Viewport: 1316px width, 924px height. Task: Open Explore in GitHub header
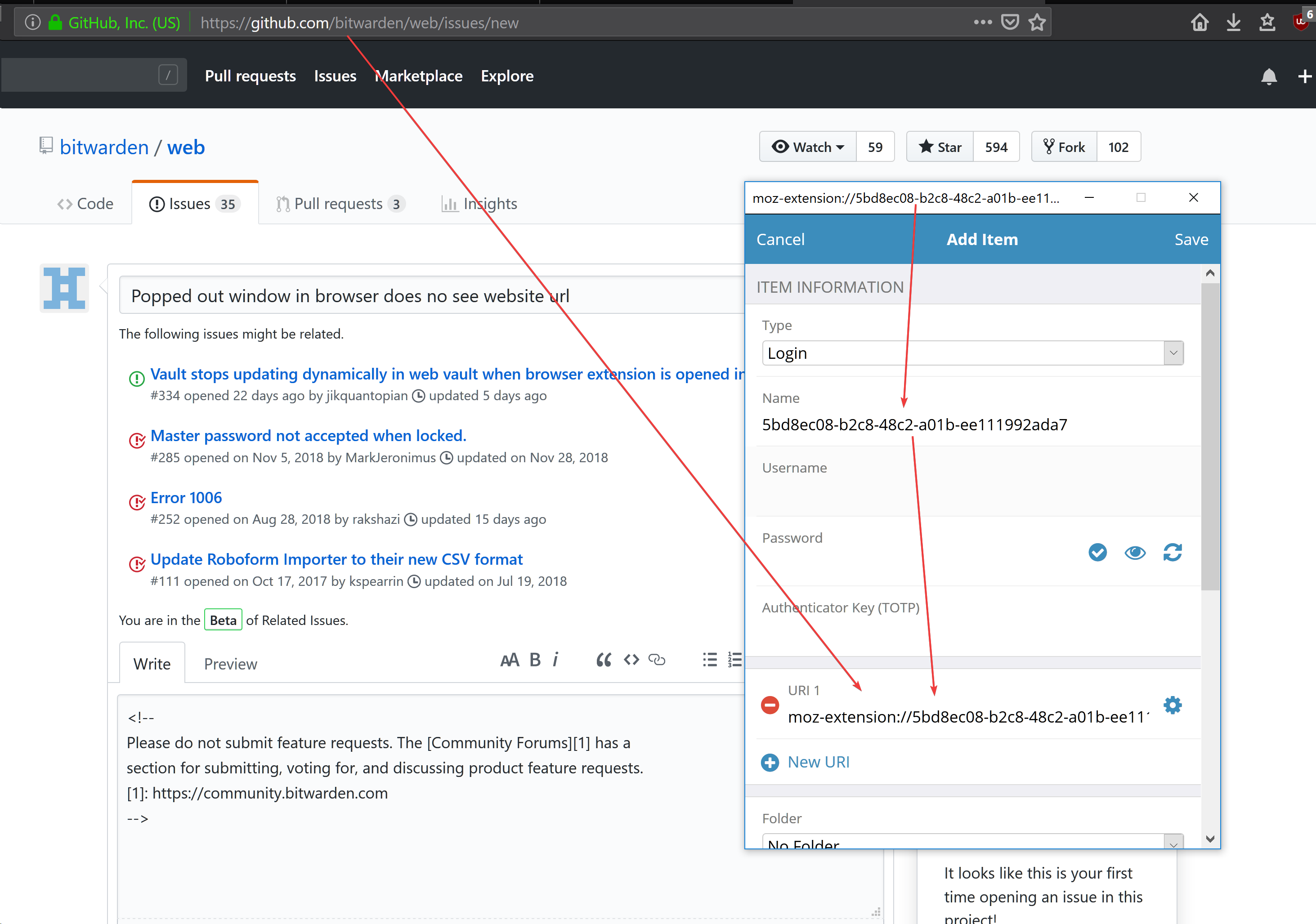pyautogui.click(x=507, y=76)
